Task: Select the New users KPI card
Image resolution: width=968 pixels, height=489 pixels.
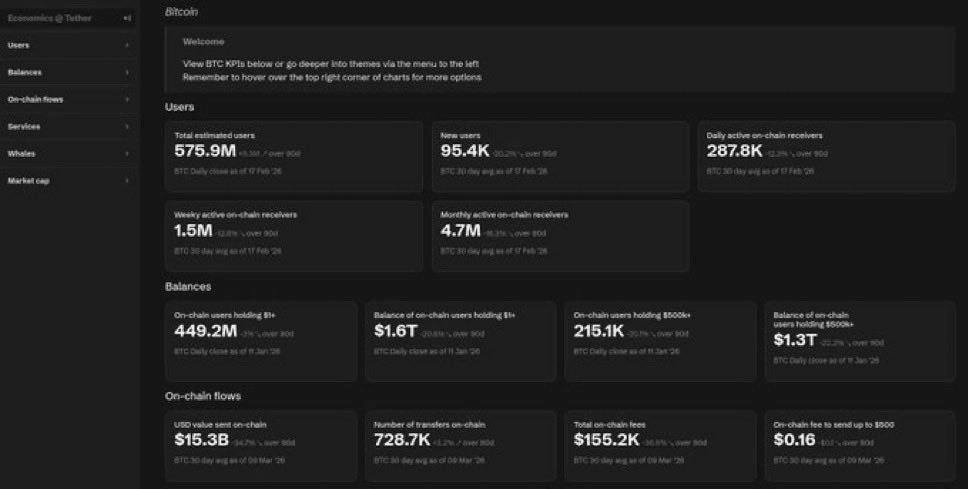Action: 560,156
